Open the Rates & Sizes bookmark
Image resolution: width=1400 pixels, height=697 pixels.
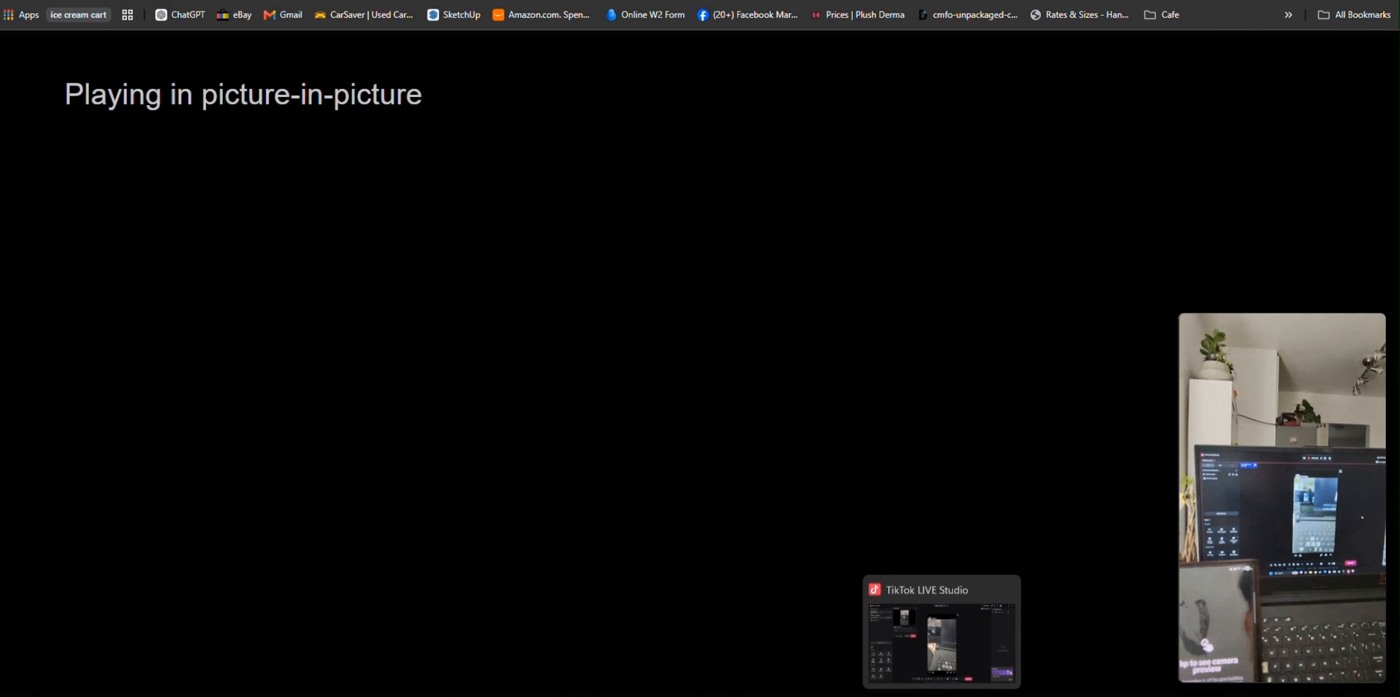[x=1080, y=15]
